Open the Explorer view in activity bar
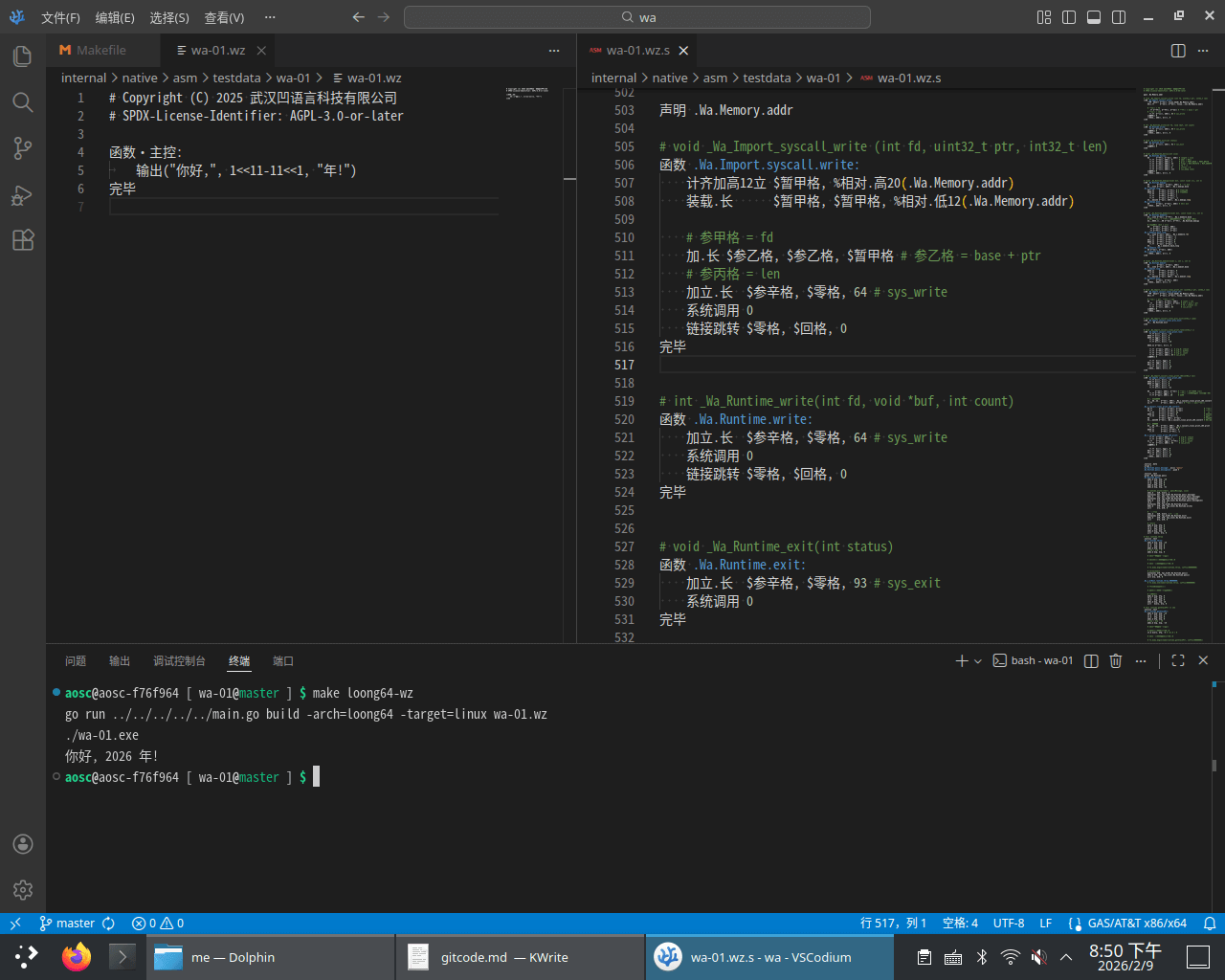This screenshot has height=980, width=1225. pyautogui.click(x=23, y=56)
